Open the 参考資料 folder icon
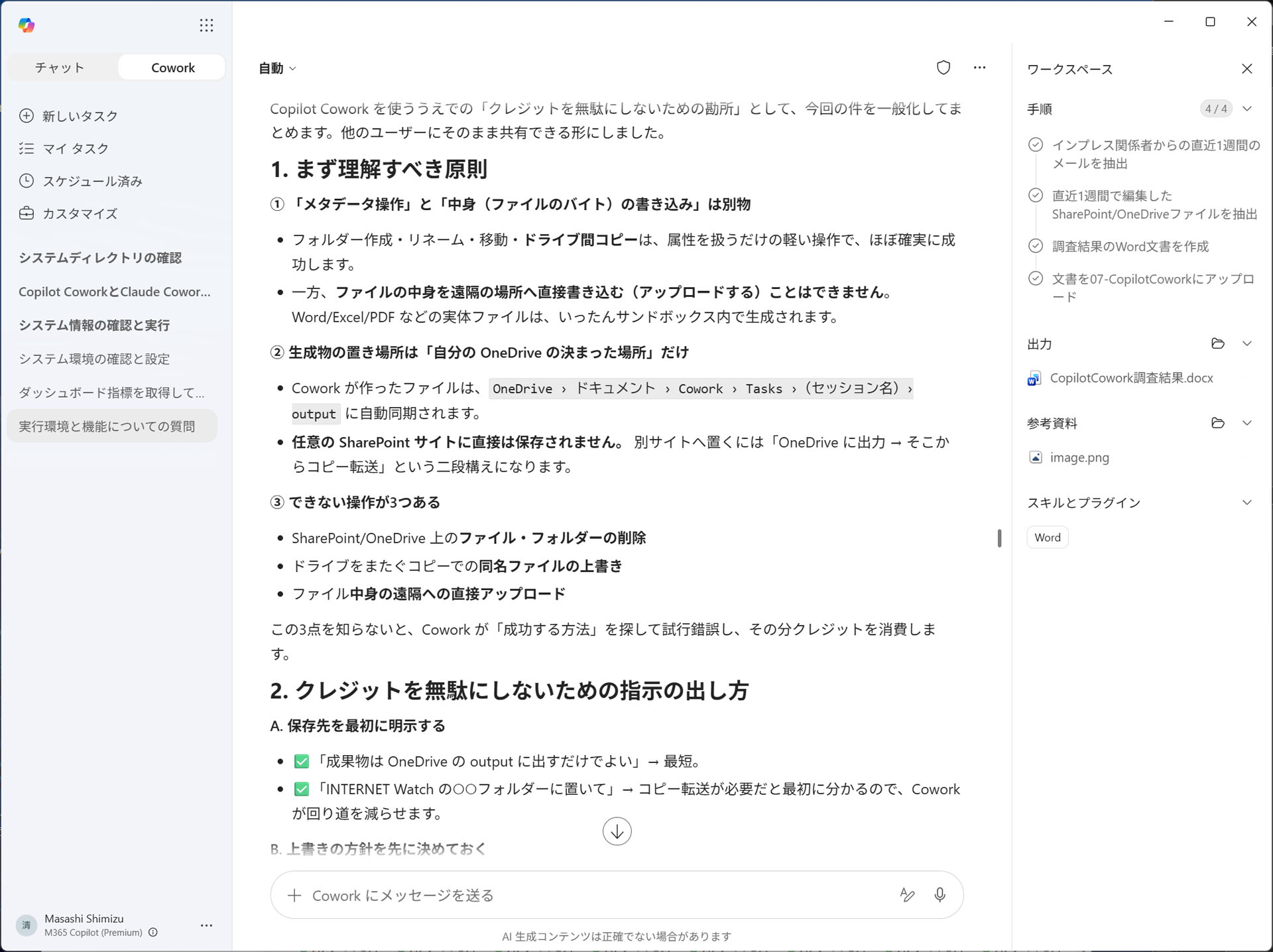Viewport: 1273px width, 952px height. 1217,423
